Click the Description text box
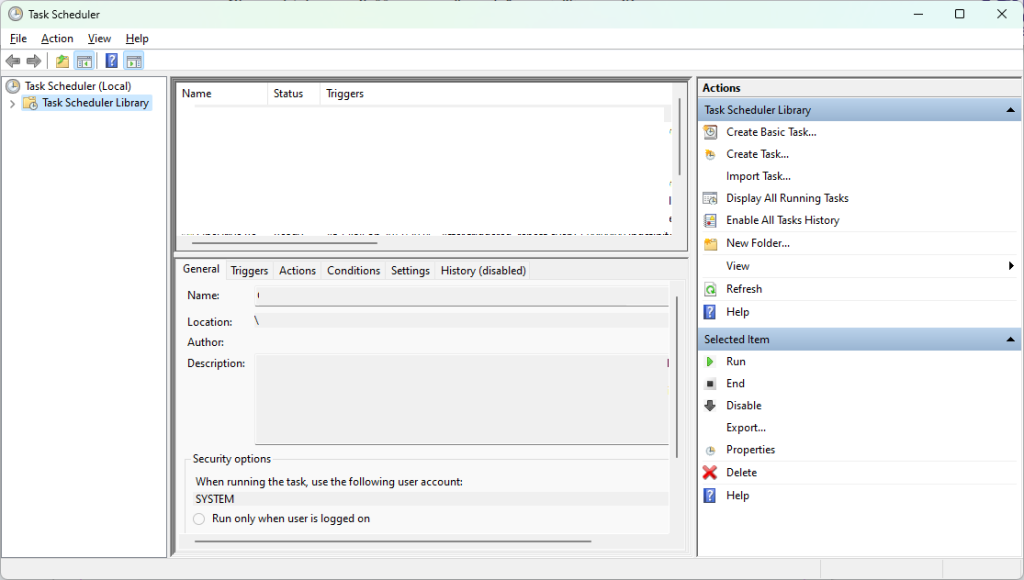This screenshot has height=580, width=1024. (462, 400)
